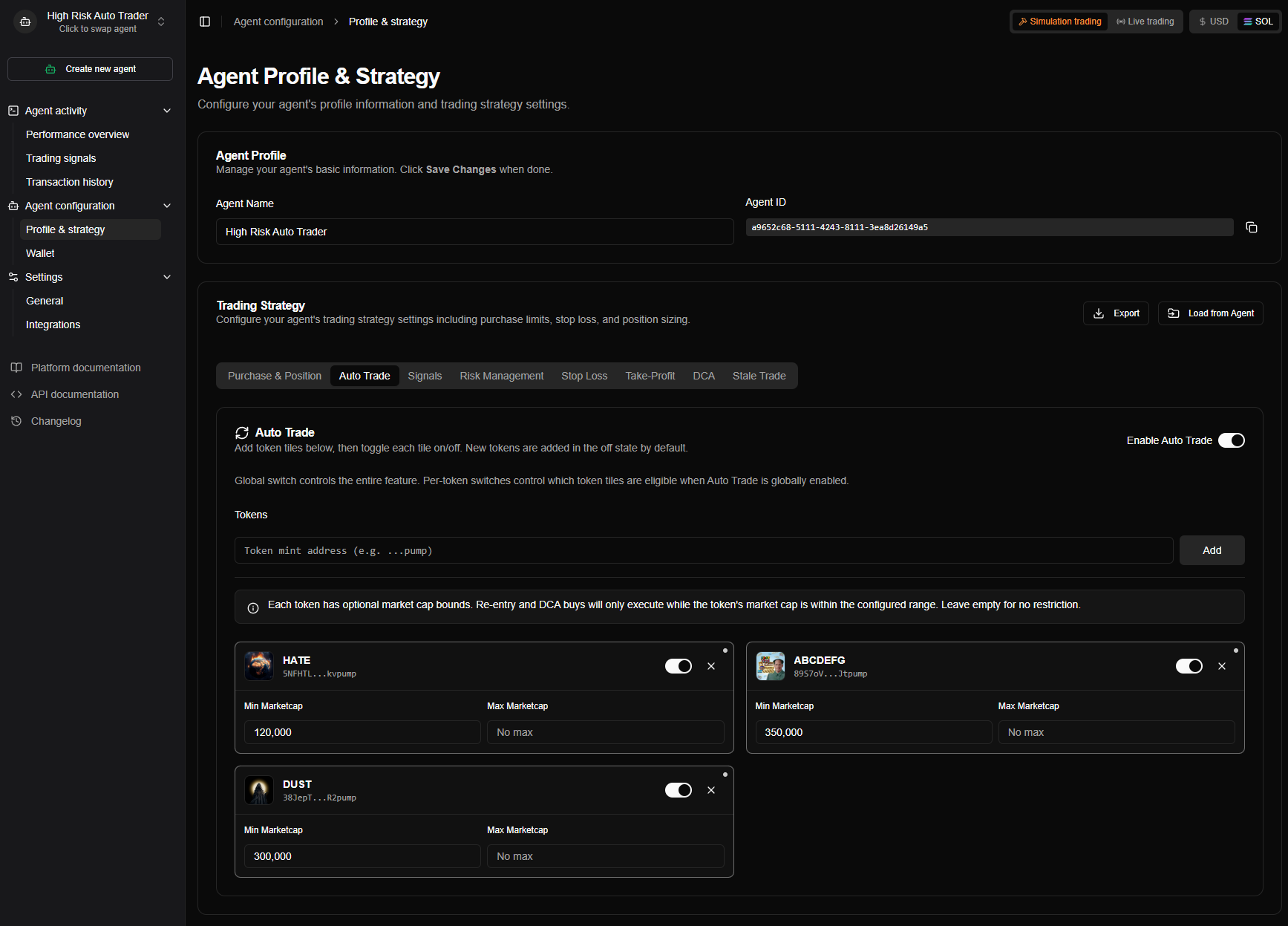Disable the Enable Auto Trade switch

[x=1231, y=440]
